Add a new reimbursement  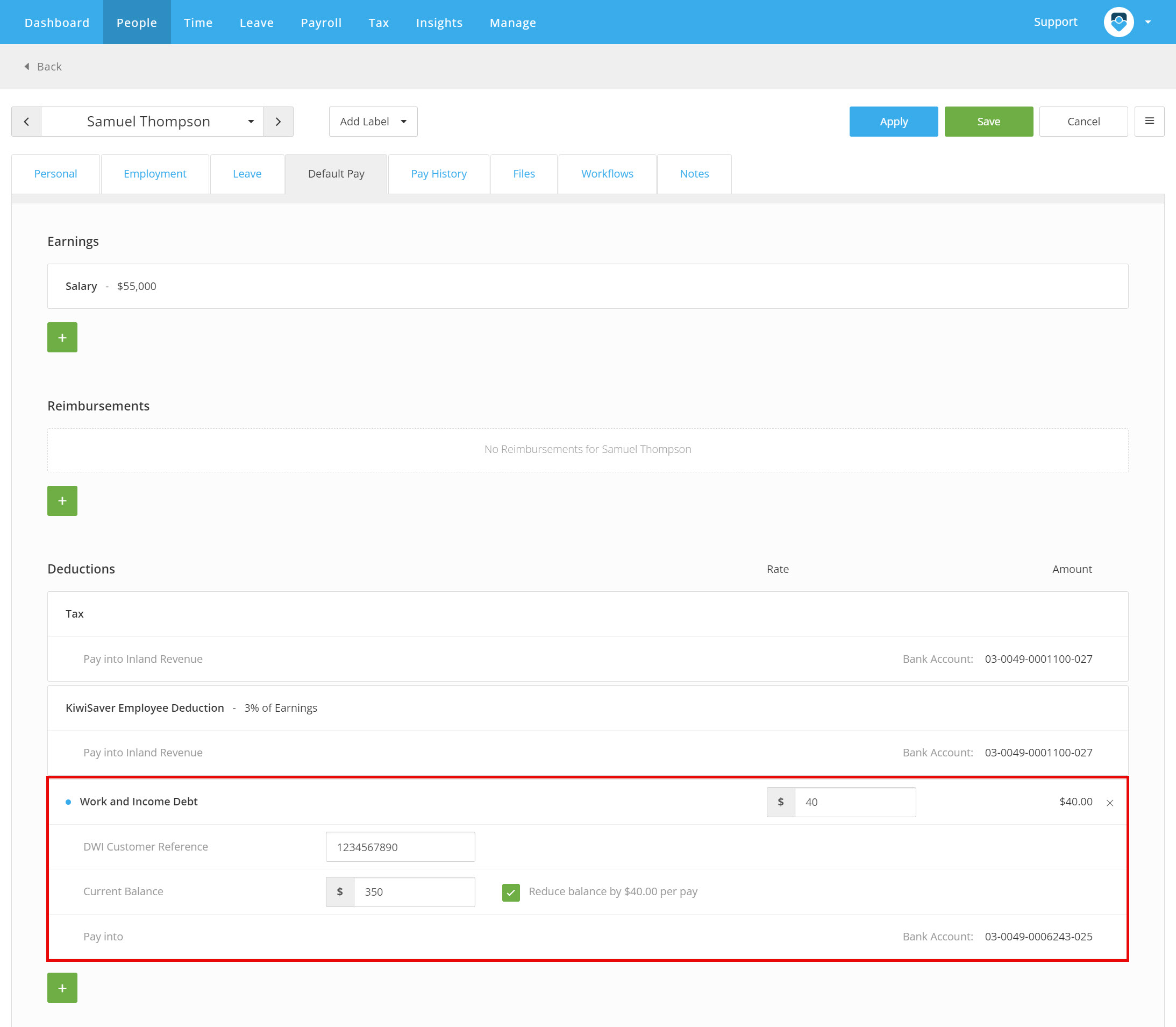62,501
